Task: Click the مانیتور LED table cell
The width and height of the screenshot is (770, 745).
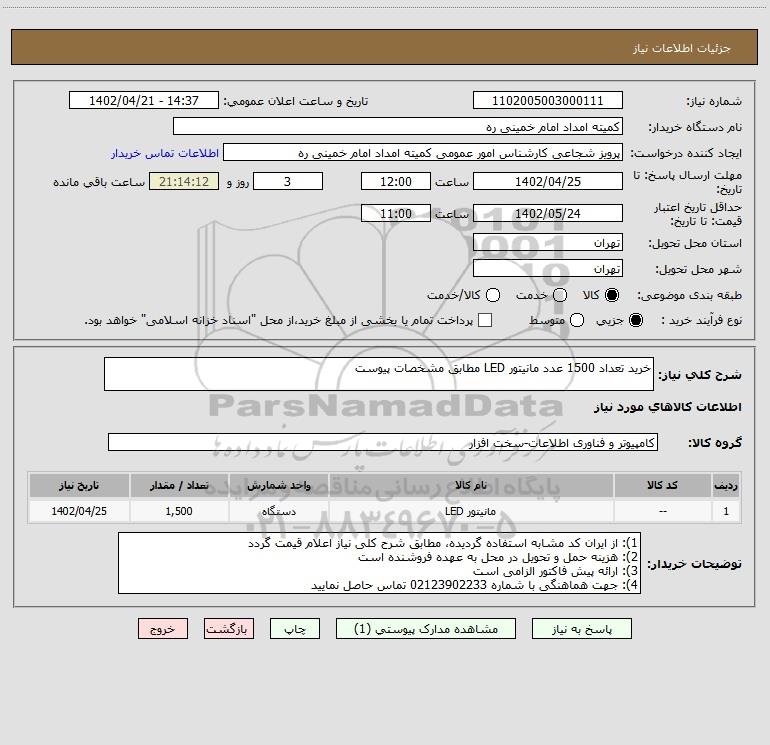Action: (471, 511)
